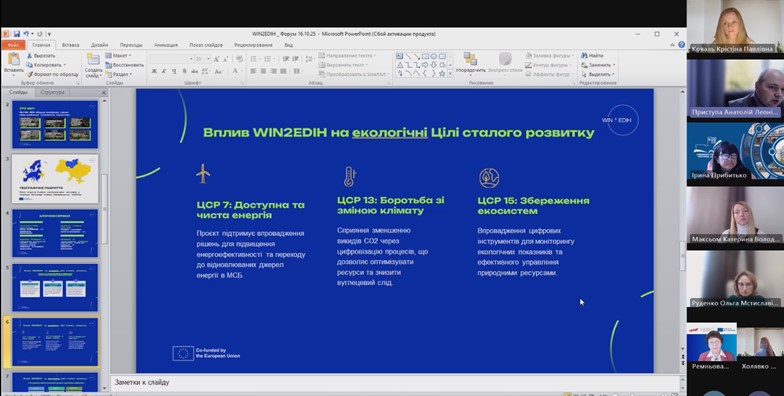Image resolution: width=784 pixels, height=396 pixels.
Task: Click the Упорядочить arrange icon
Action: pos(470,59)
